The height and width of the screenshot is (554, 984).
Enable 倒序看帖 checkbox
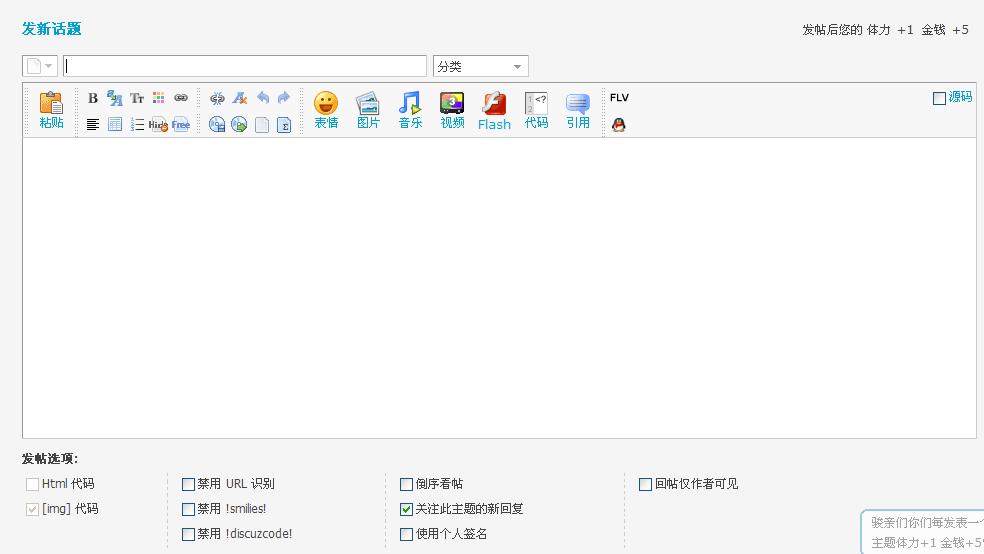(x=406, y=484)
